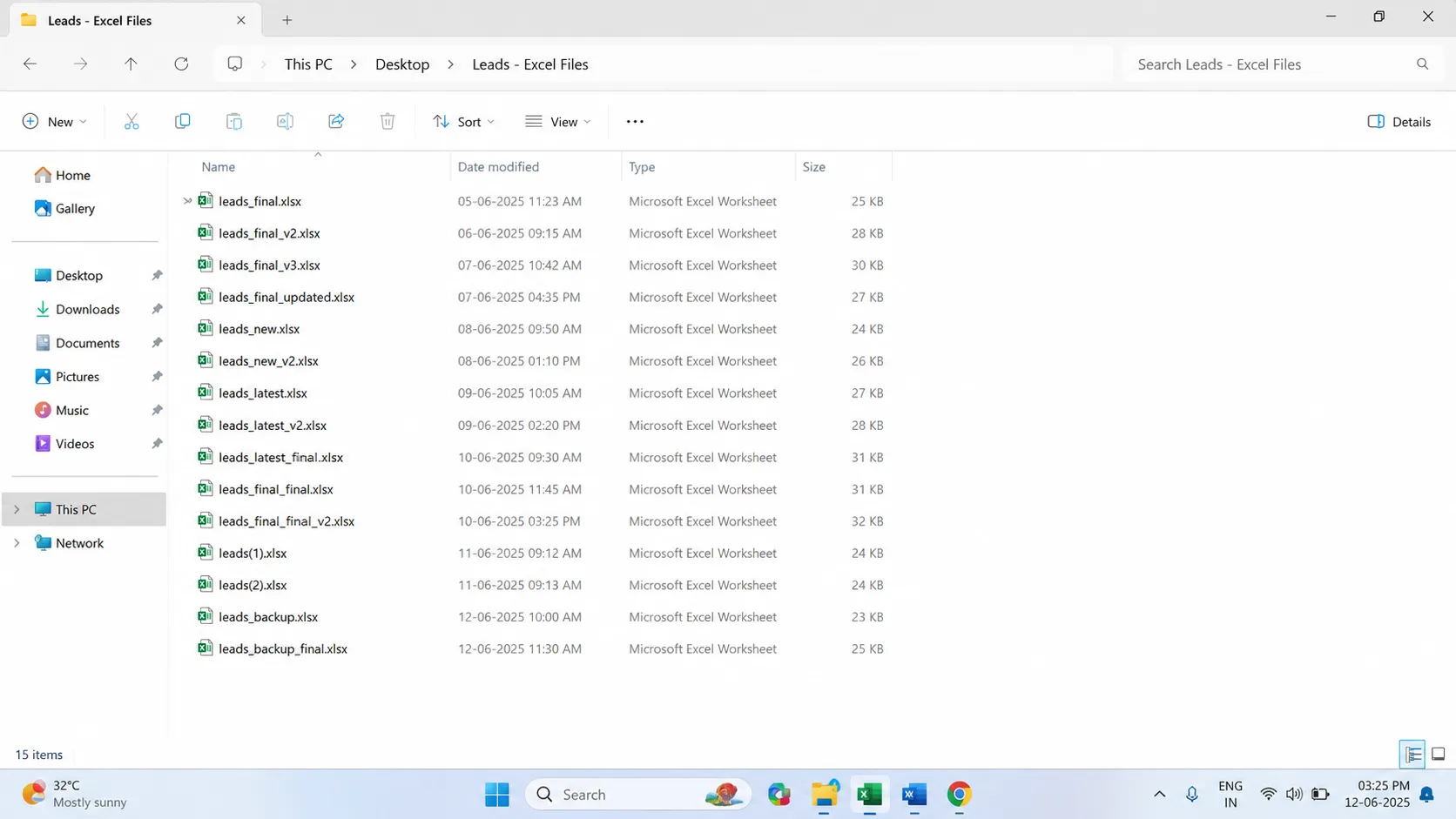Click the pin icon beside Downloads
Screen dimensions: 1456x819
coord(157,309)
